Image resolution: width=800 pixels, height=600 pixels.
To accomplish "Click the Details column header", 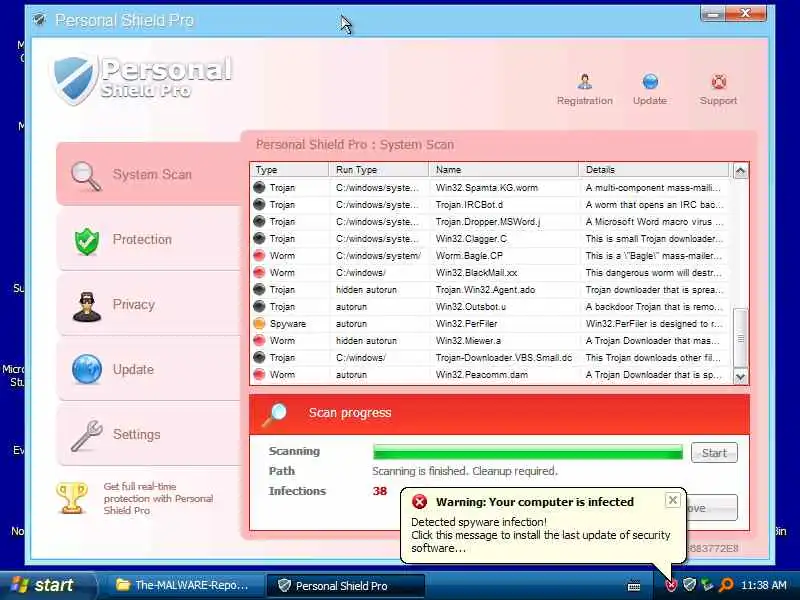I will (655, 170).
